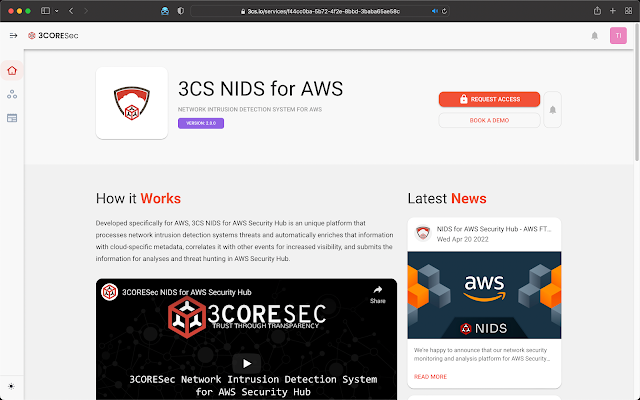The height and width of the screenshot is (400, 640).
Task: Click the Latest News heading
Action: pyautogui.click(x=447, y=198)
